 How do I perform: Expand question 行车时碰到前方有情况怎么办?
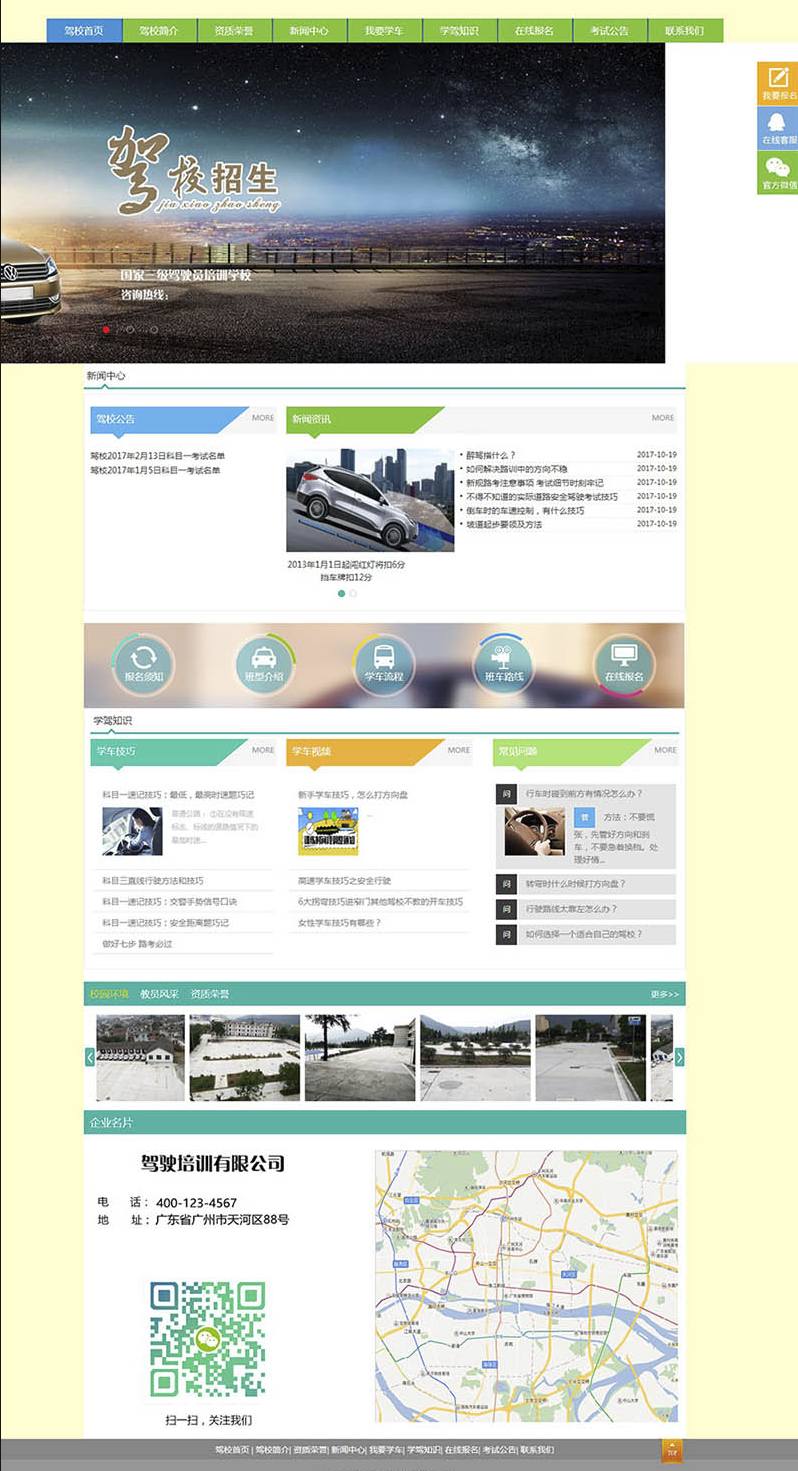585,794
